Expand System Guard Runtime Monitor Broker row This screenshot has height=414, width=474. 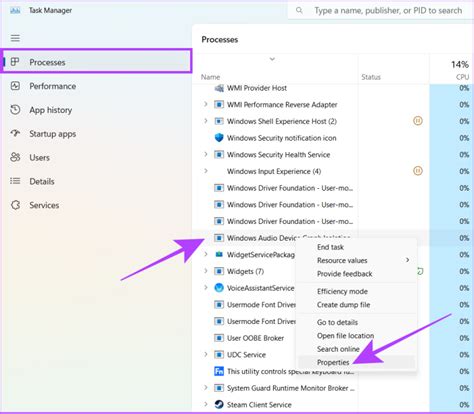point(206,387)
